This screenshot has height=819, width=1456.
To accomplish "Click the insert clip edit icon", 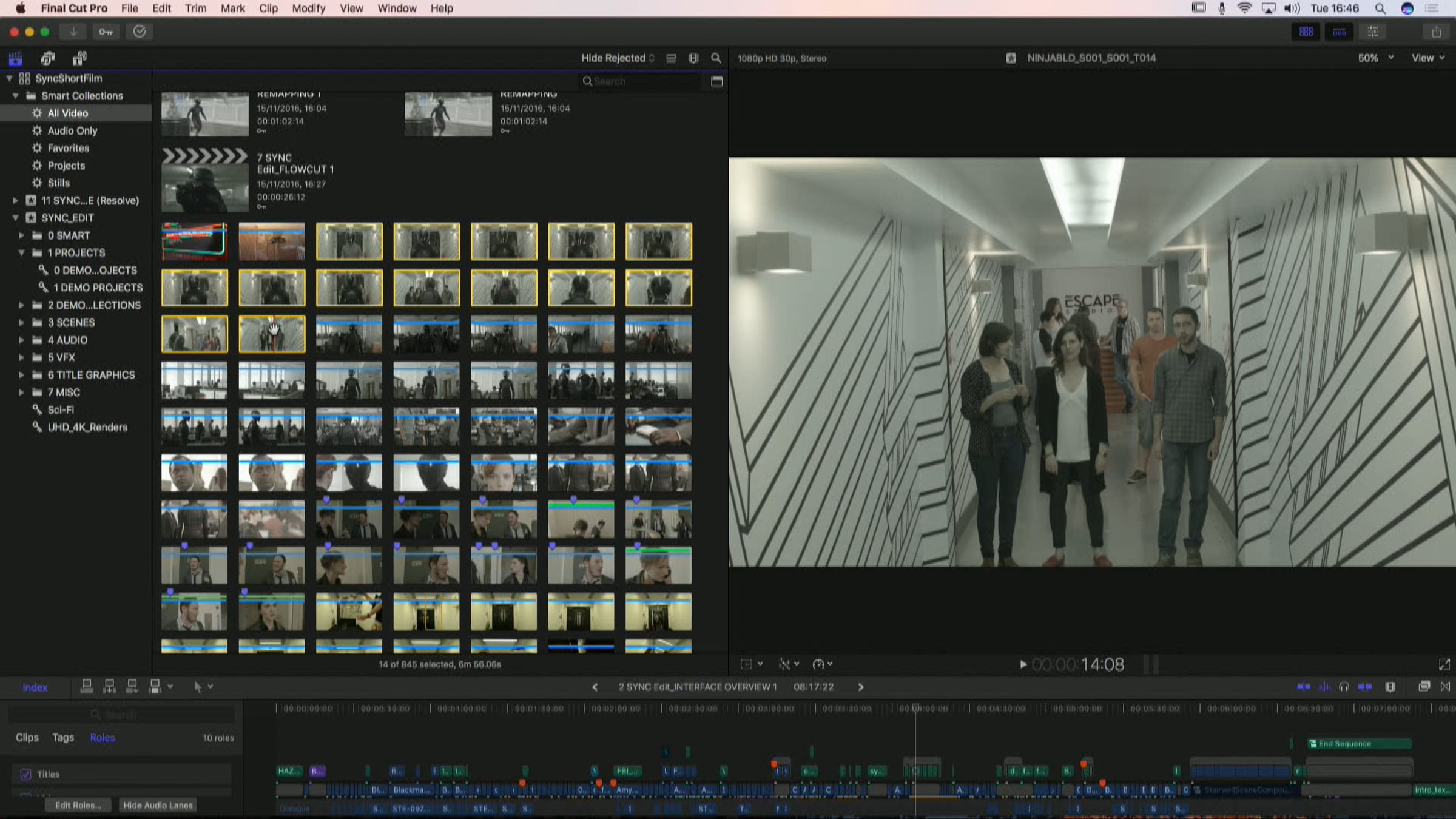I will [109, 686].
